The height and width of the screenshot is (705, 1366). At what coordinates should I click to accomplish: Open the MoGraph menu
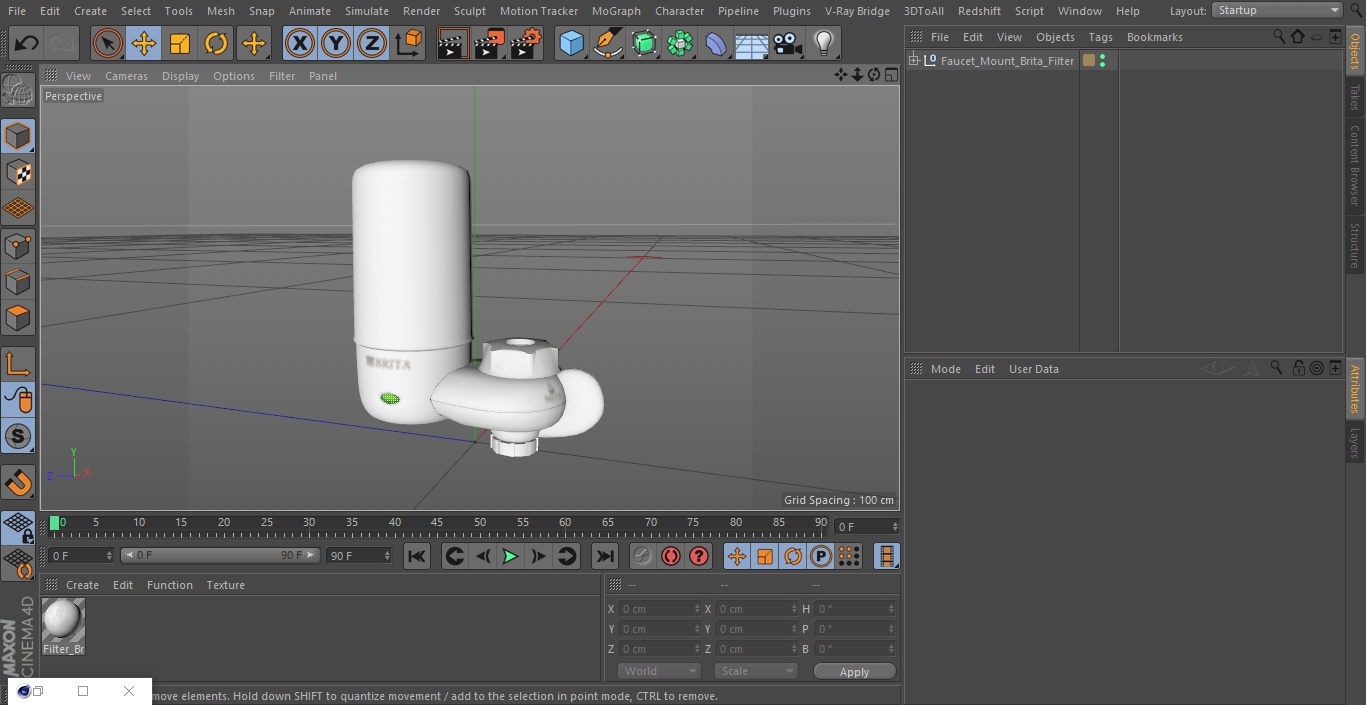(x=616, y=11)
